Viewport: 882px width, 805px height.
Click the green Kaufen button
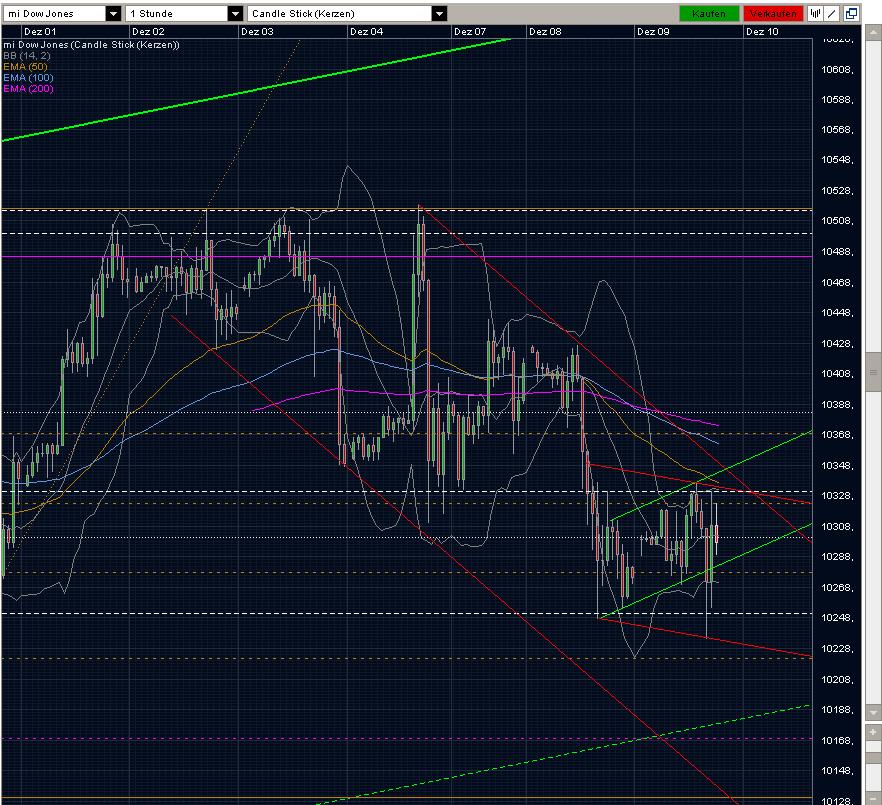(x=708, y=13)
